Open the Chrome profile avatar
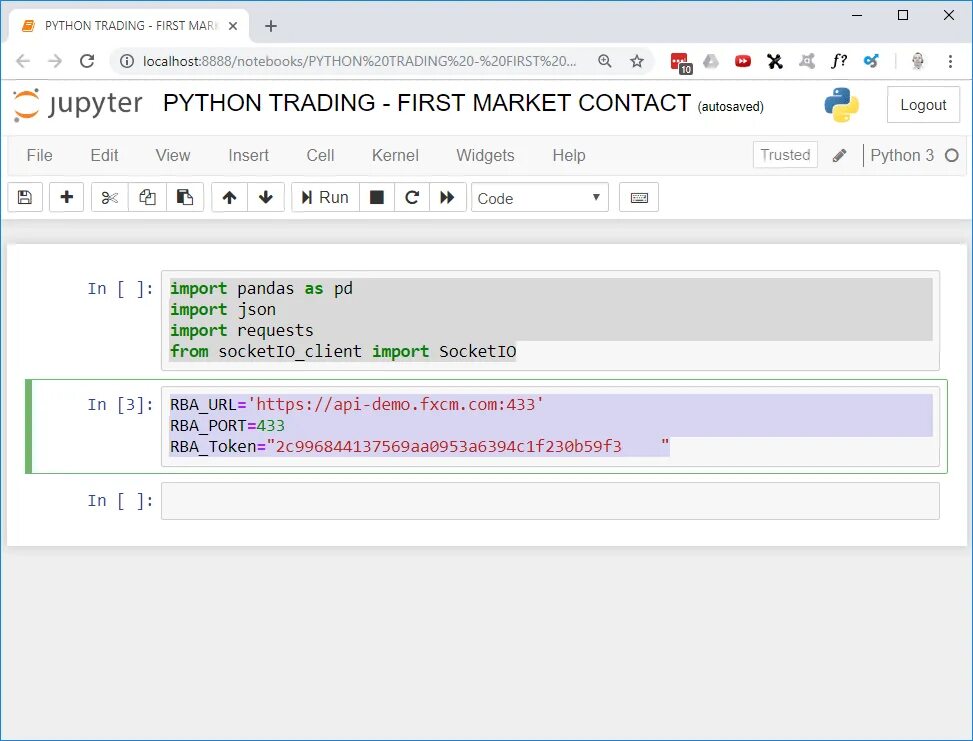The width and height of the screenshot is (973, 741). [x=918, y=61]
